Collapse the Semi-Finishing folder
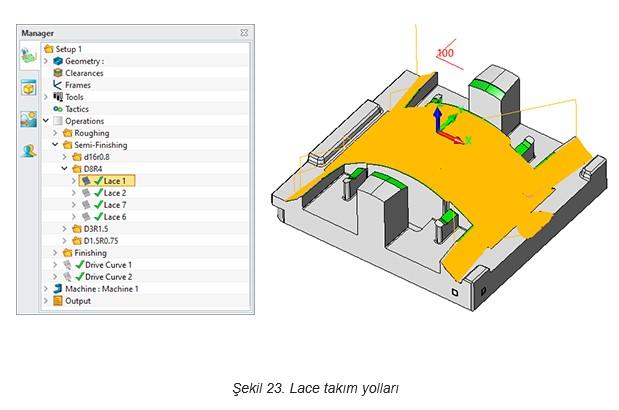 pyautogui.click(x=56, y=145)
